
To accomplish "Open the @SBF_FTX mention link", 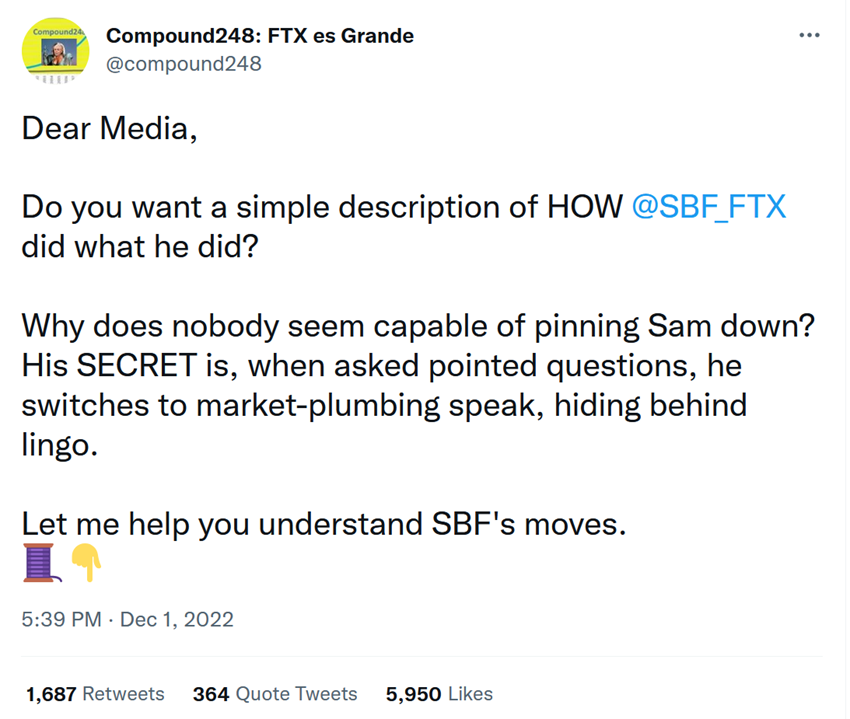I will tap(709, 207).
